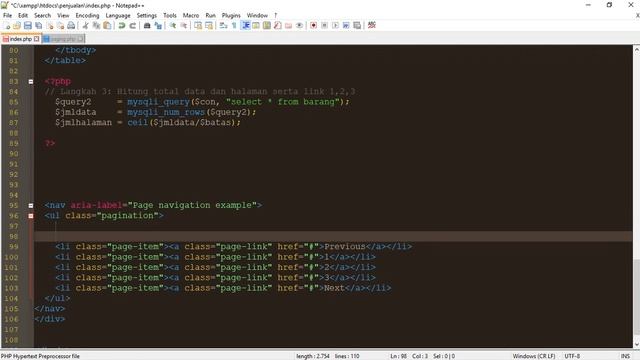The image size is (640, 360).
Task: Click the editor scrollbar up arrow
Action: pos(636,49)
